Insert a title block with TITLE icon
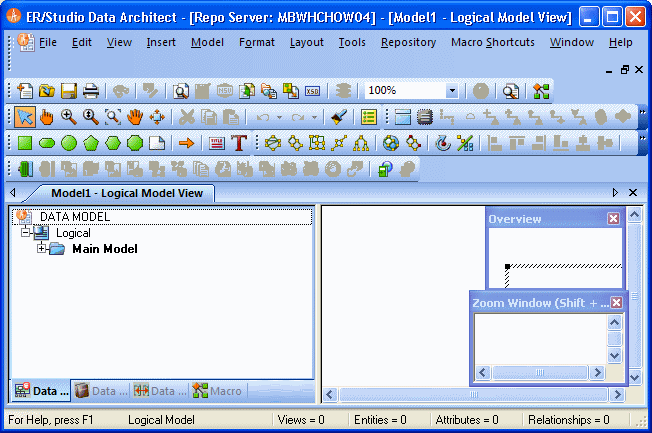 click(216, 143)
